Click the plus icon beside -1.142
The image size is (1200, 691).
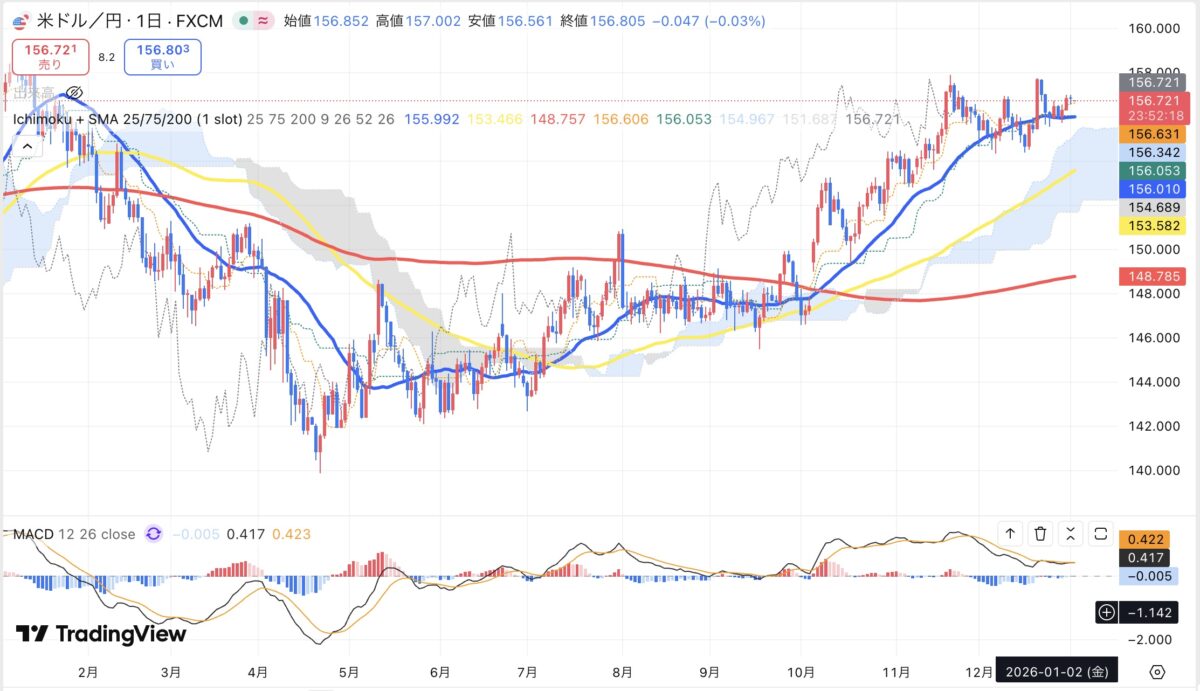(x=1106, y=612)
